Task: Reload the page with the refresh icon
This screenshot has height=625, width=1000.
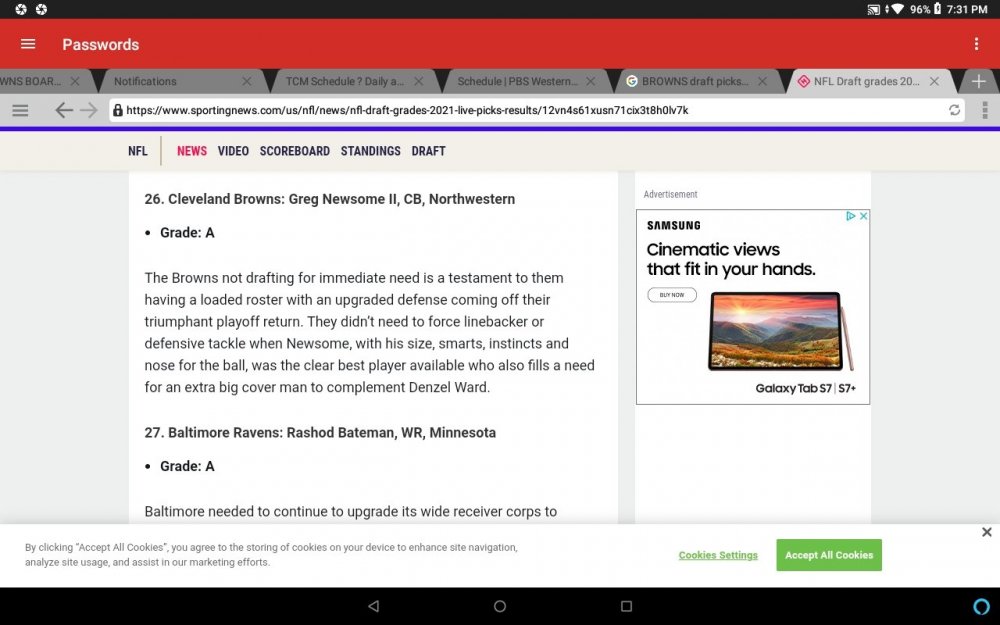Action: point(954,110)
